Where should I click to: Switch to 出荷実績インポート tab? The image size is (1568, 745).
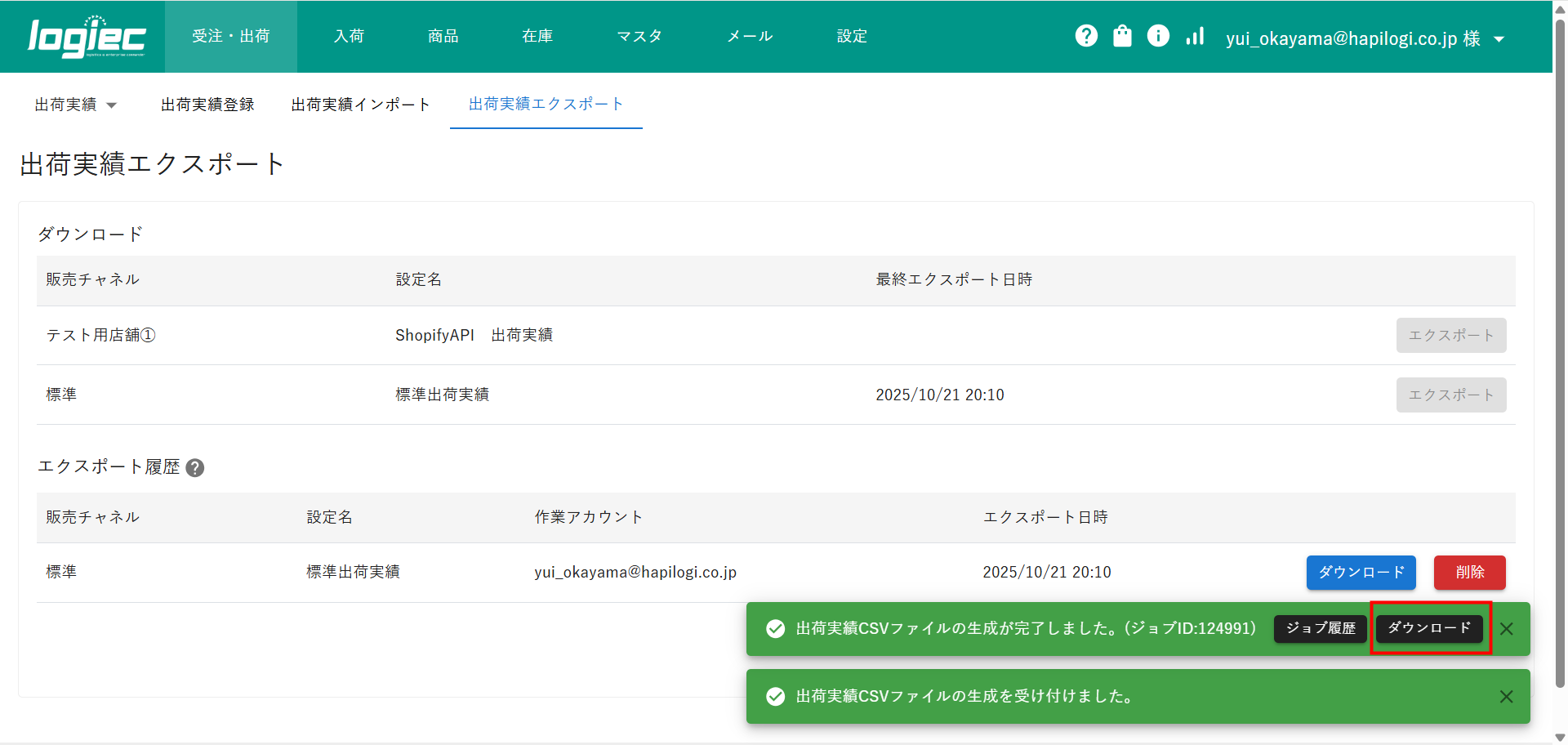(360, 105)
